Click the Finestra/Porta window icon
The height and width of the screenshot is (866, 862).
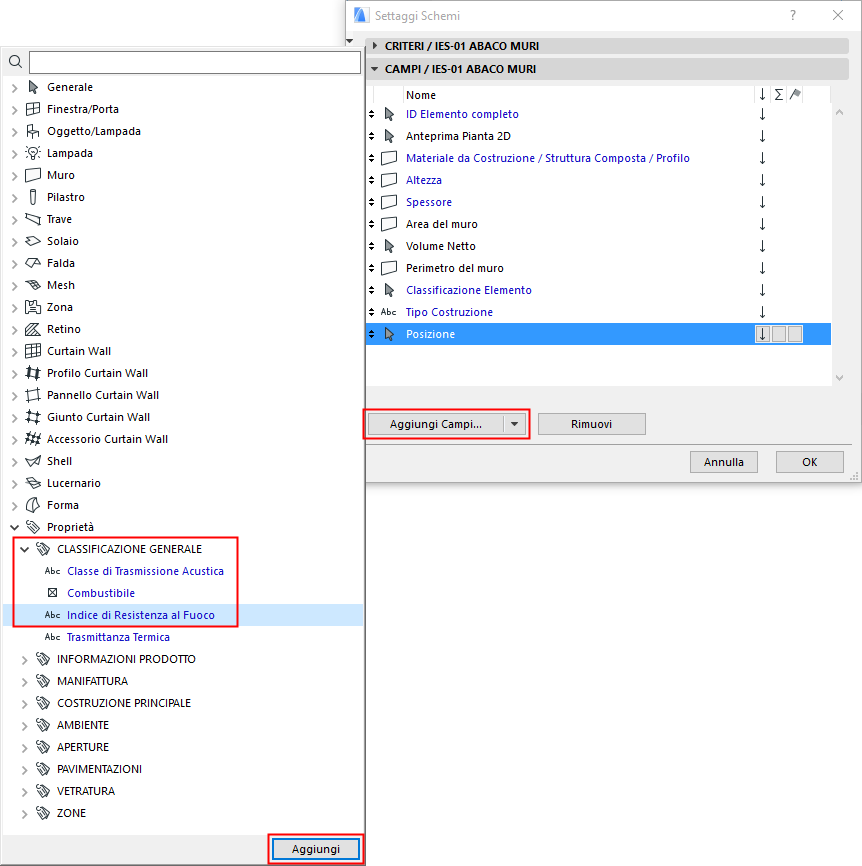click(33, 109)
